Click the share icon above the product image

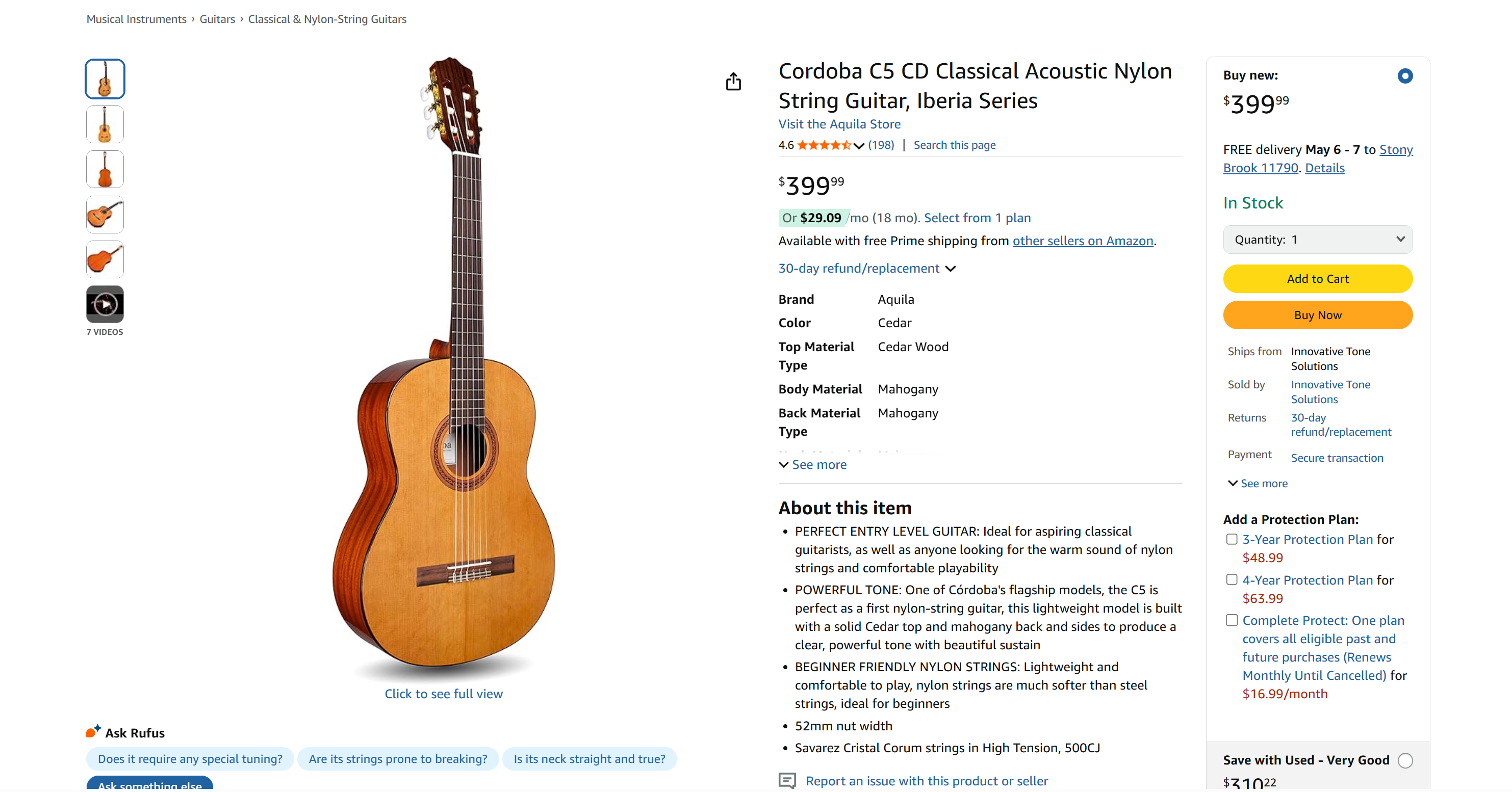[733, 82]
